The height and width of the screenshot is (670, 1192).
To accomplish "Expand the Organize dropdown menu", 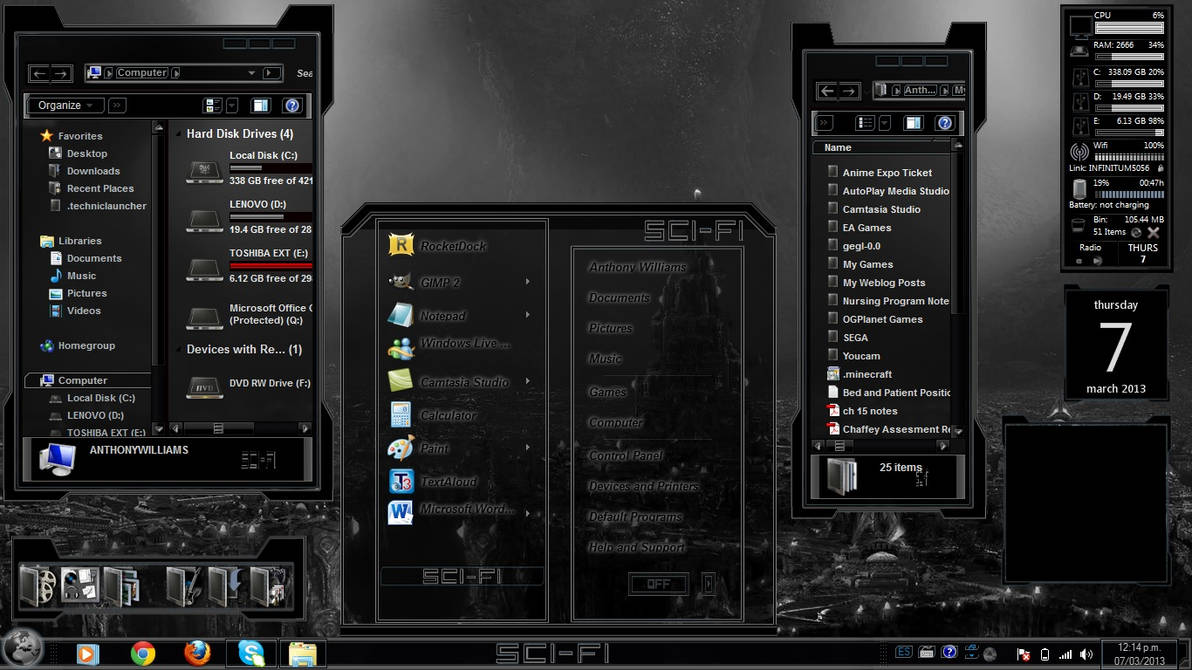I will pyautogui.click(x=65, y=106).
